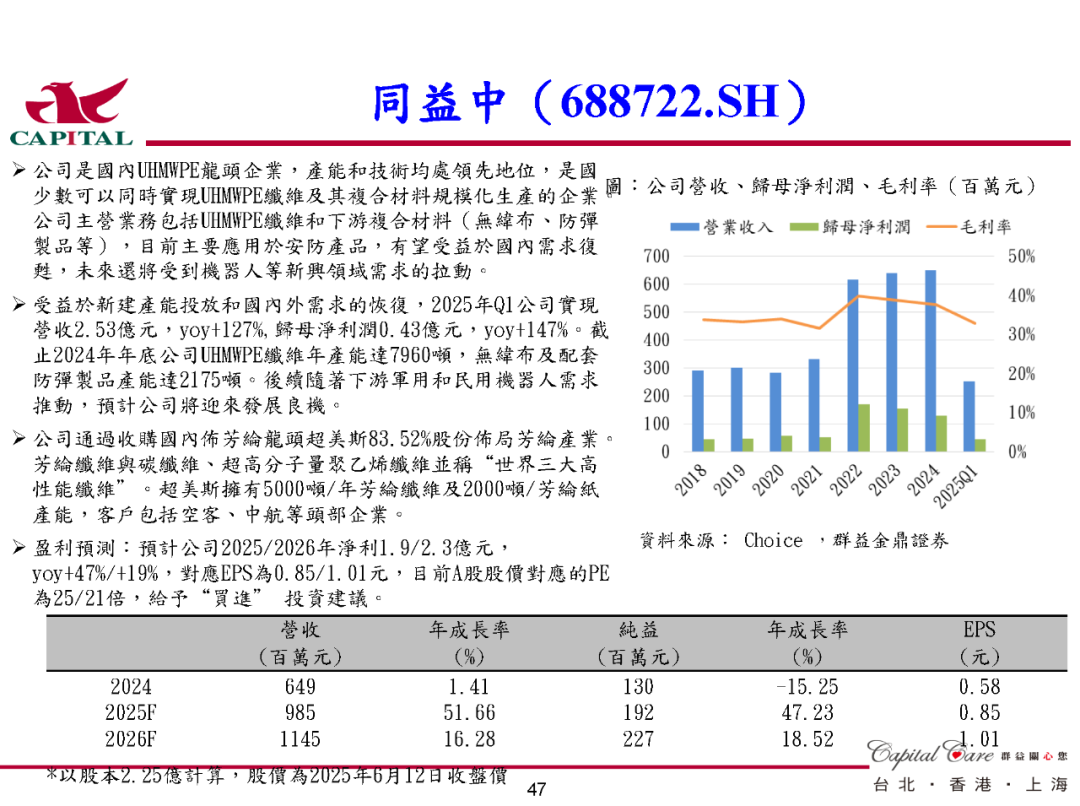This screenshot has width=1080, height=806.
Task: Click the page number 47
Action: point(537,789)
